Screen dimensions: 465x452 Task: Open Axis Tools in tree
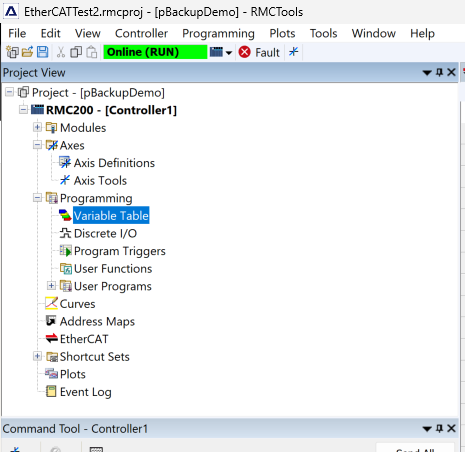point(100,181)
